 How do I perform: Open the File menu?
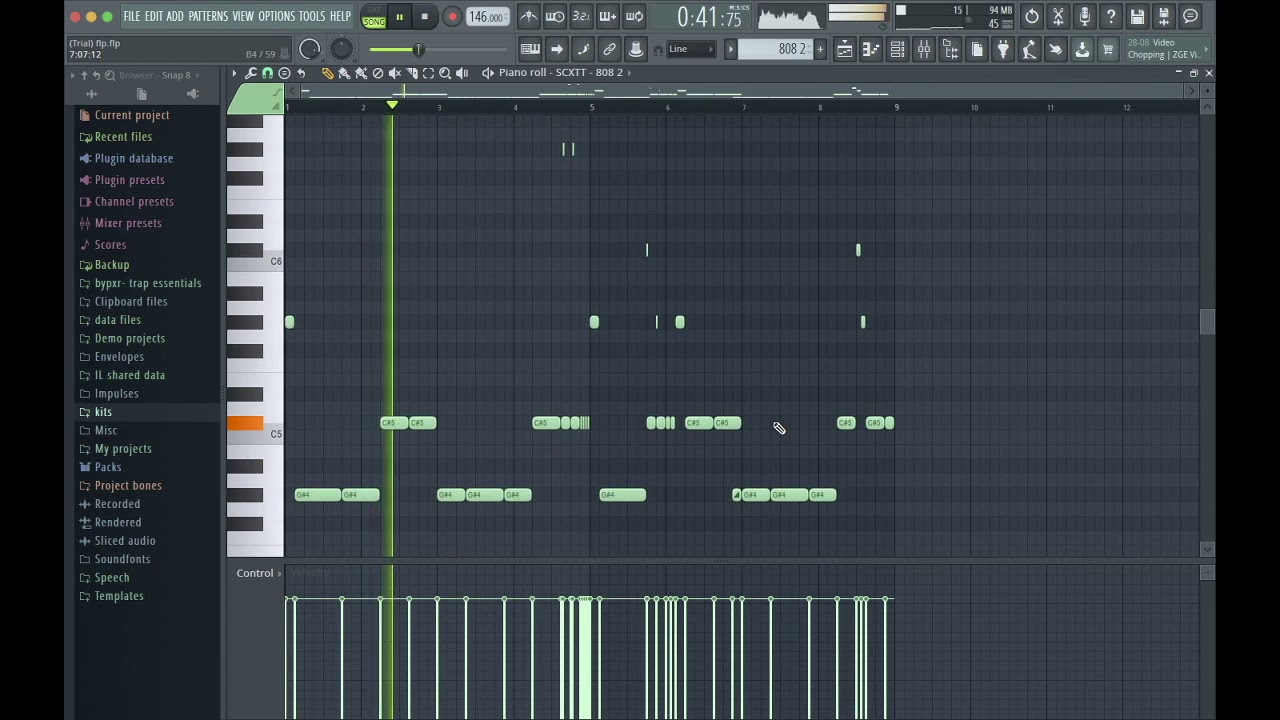pyautogui.click(x=132, y=16)
